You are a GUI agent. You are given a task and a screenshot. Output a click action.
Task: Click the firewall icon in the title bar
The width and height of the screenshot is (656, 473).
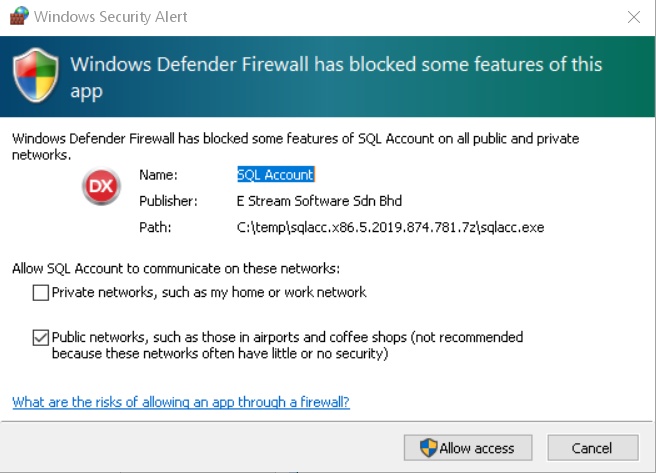[17, 16]
